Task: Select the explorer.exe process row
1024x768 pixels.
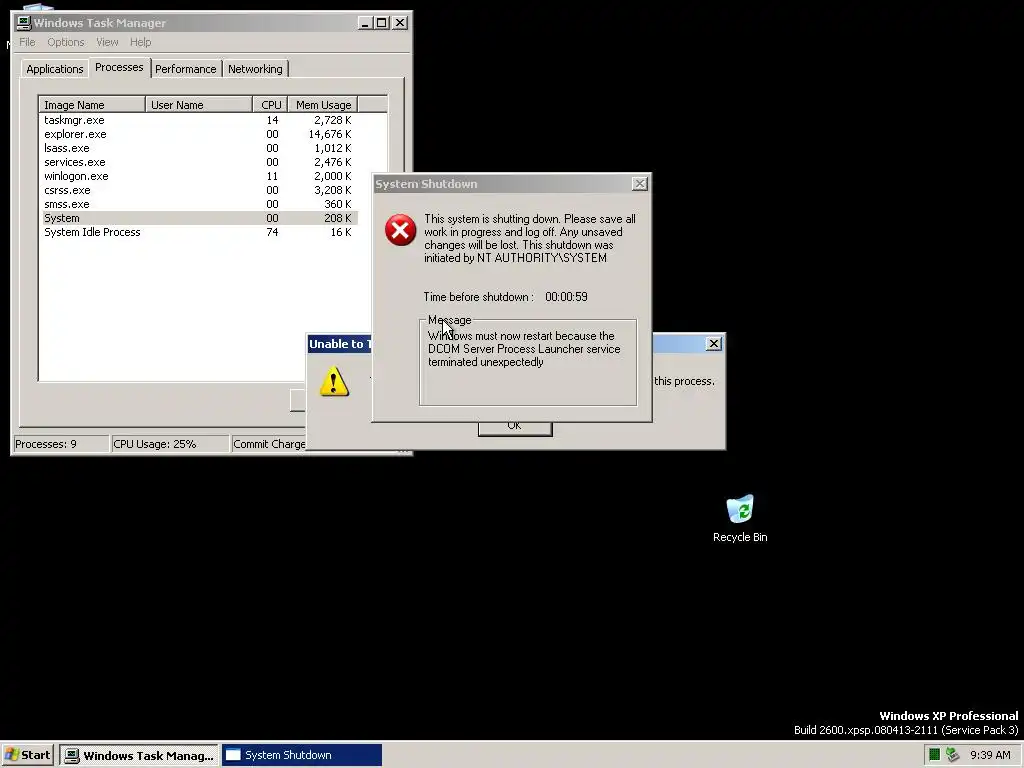Action: 199,134
